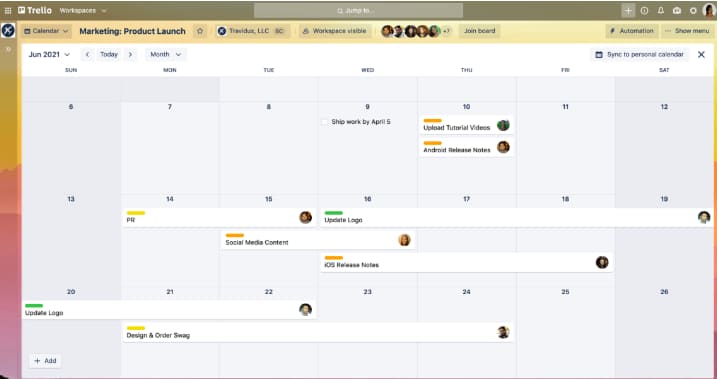Click Show menu

click(687, 31)
